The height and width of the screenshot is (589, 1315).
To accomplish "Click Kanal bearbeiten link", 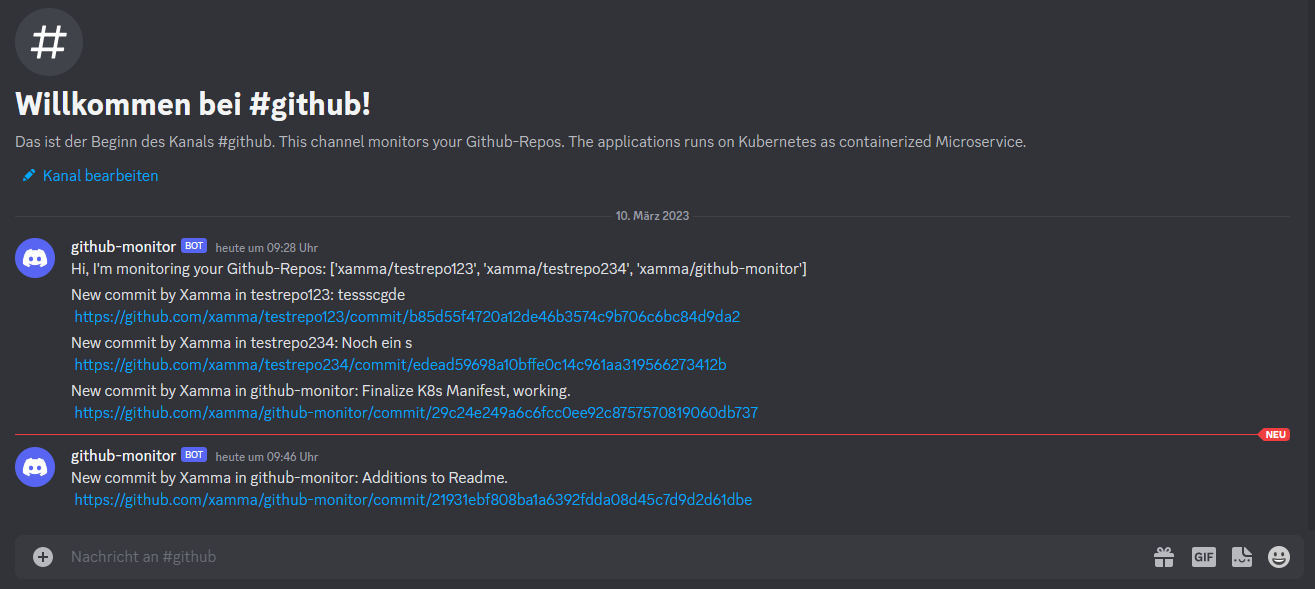I will coord(100,175).
